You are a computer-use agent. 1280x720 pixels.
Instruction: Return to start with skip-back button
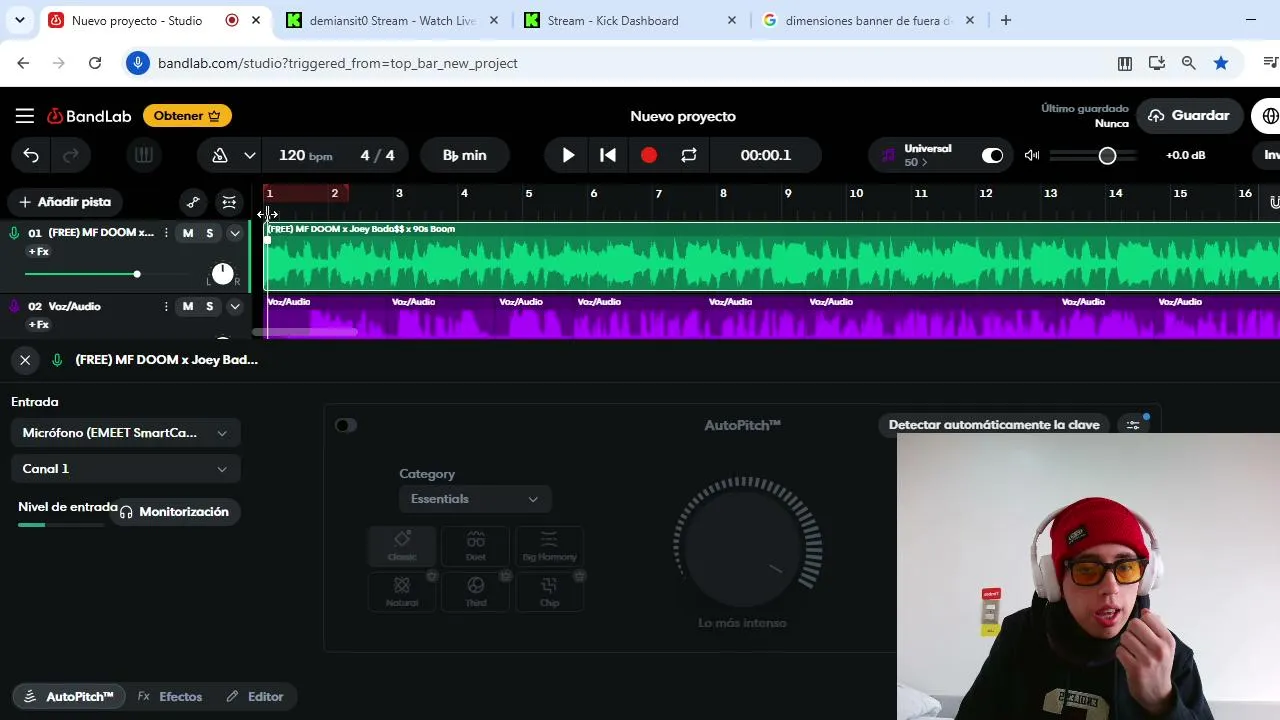point(608,155)
